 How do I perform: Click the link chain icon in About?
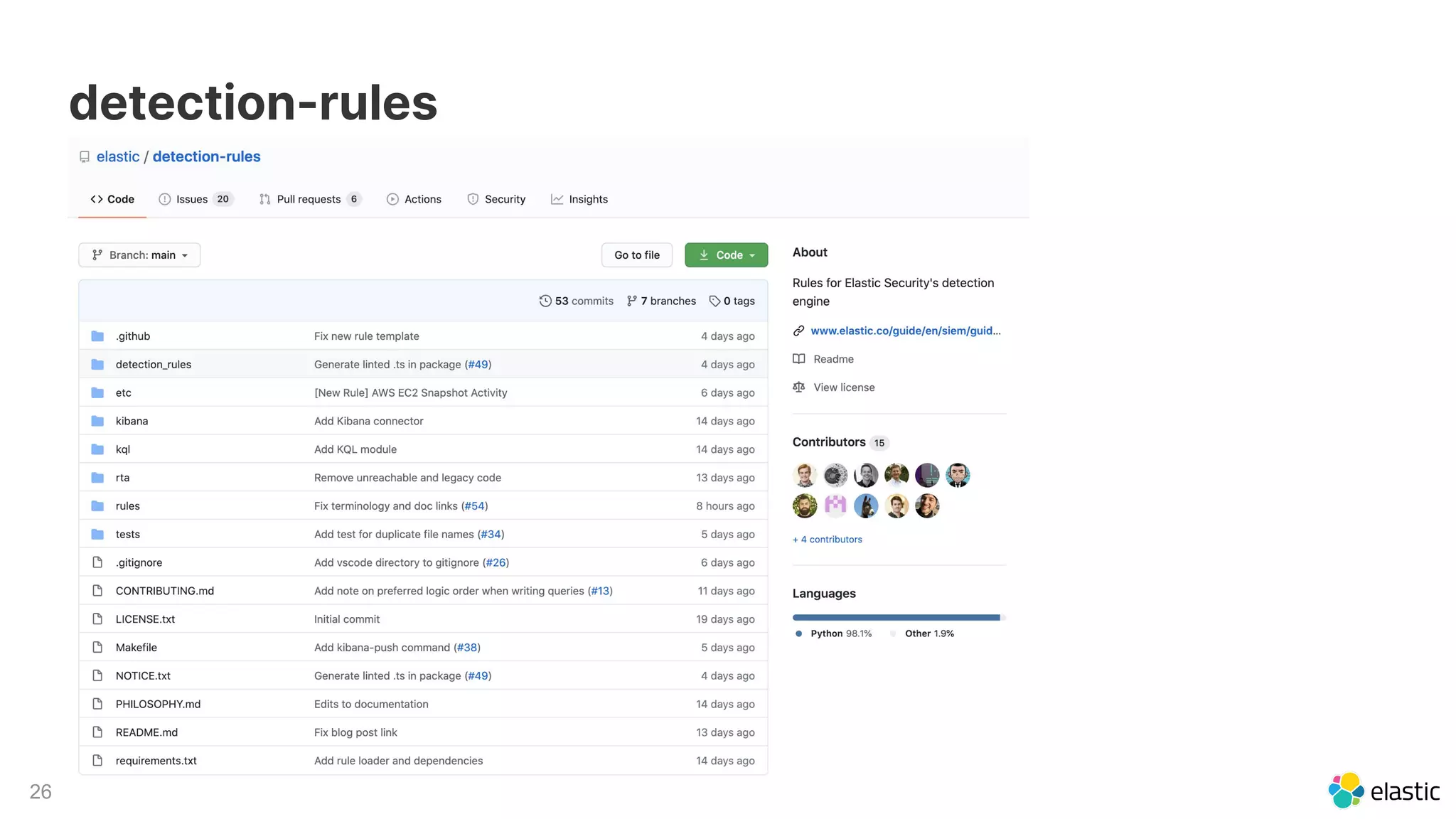(x=799, y=331)
